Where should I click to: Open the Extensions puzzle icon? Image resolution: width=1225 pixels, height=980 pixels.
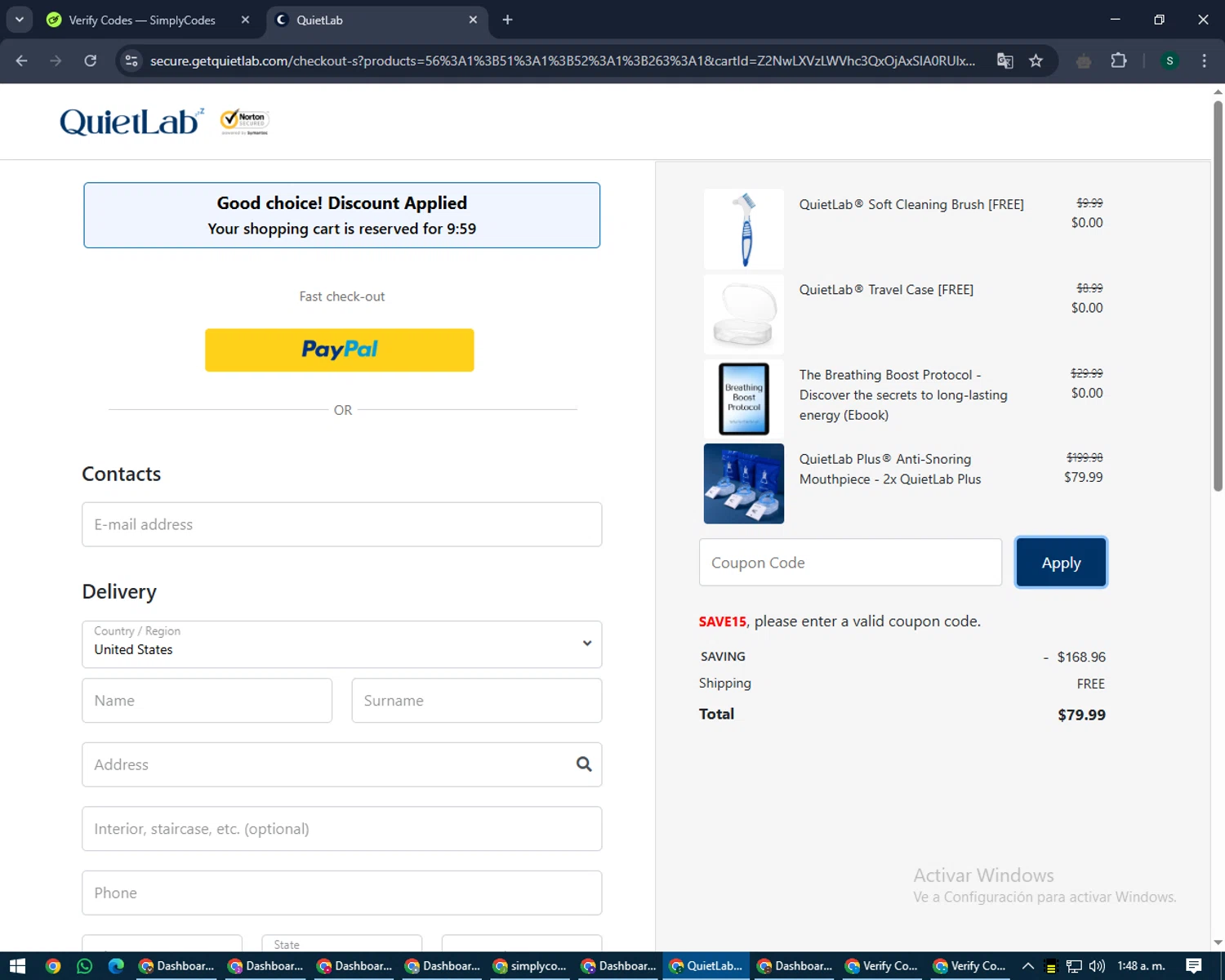[1119, 60]
